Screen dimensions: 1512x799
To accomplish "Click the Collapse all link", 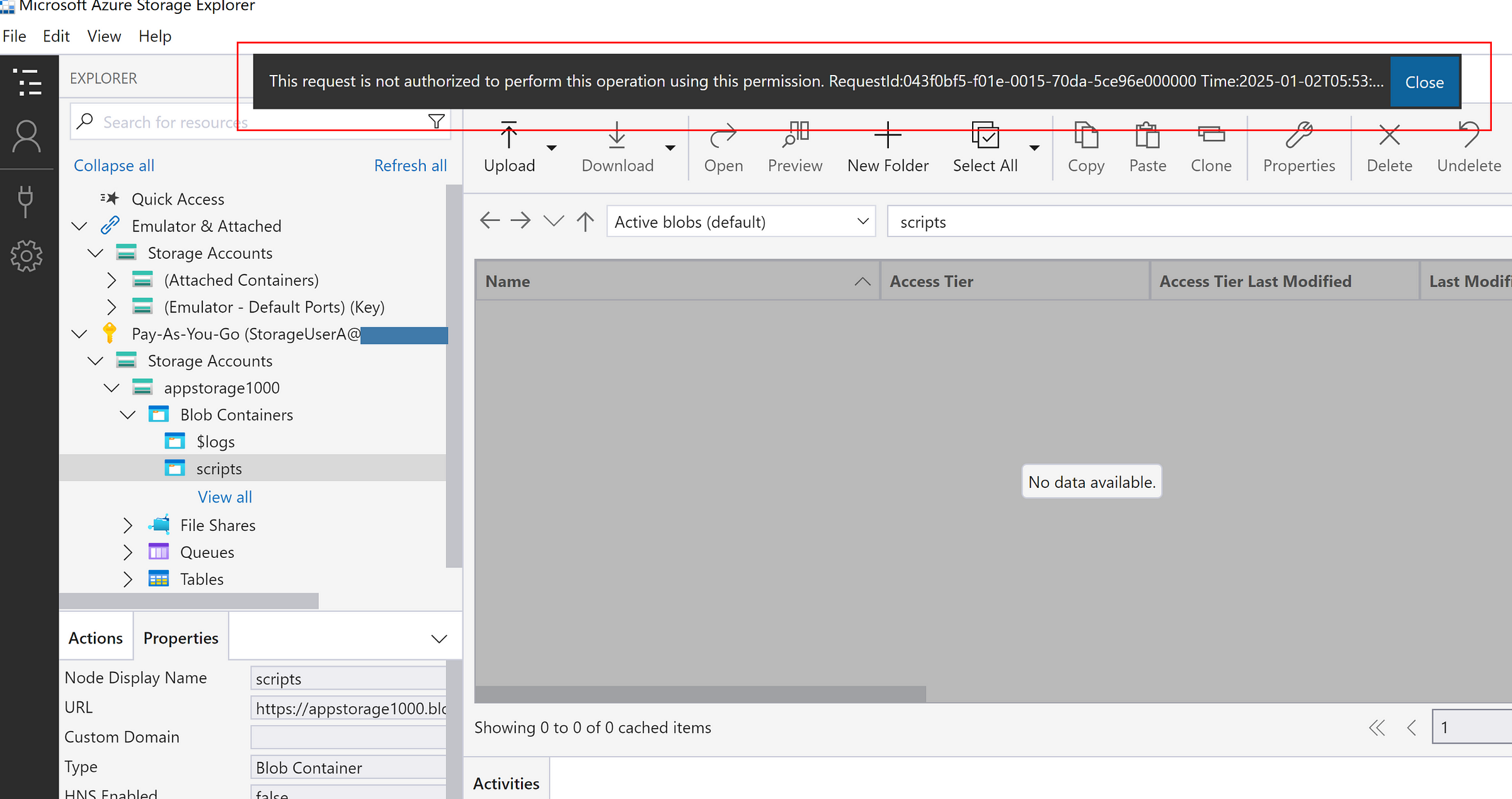I will tap(114, 166).
